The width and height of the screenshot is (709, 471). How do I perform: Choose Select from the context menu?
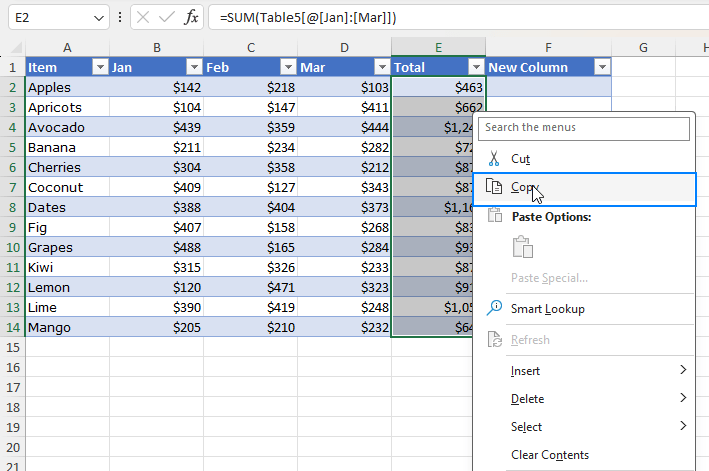coord(584,427)
